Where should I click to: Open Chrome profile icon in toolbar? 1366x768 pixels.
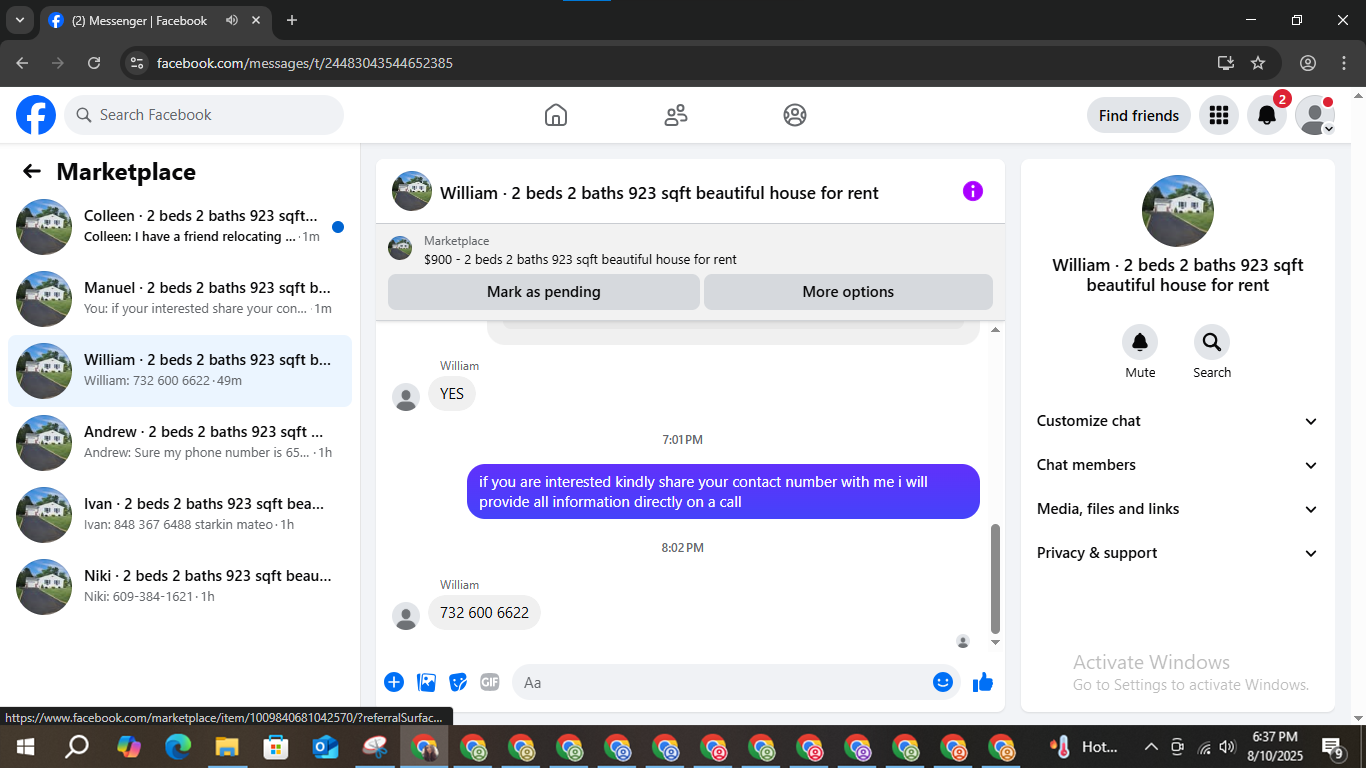pos(1308,63)
